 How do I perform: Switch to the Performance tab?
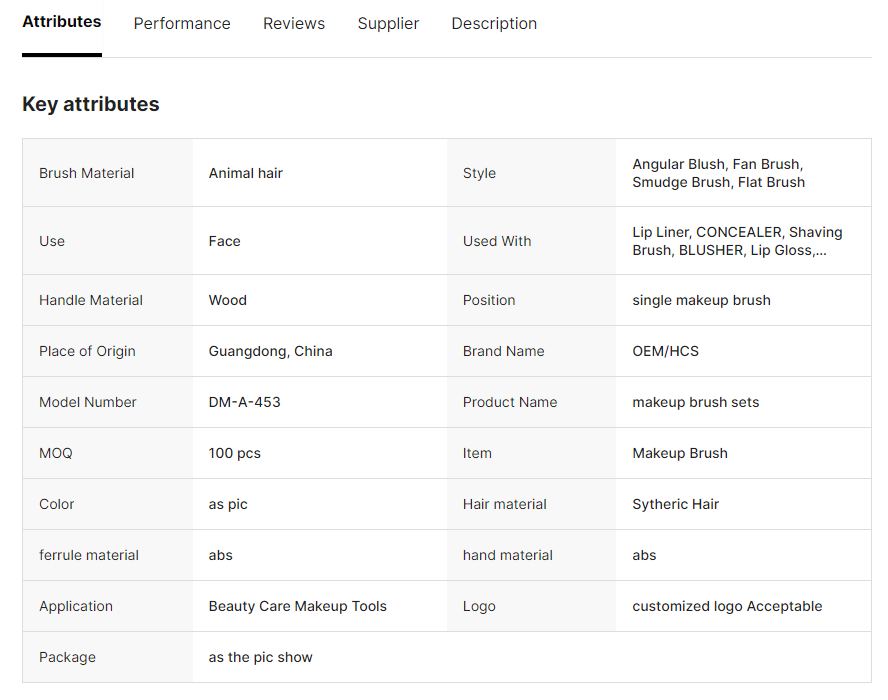182,24
